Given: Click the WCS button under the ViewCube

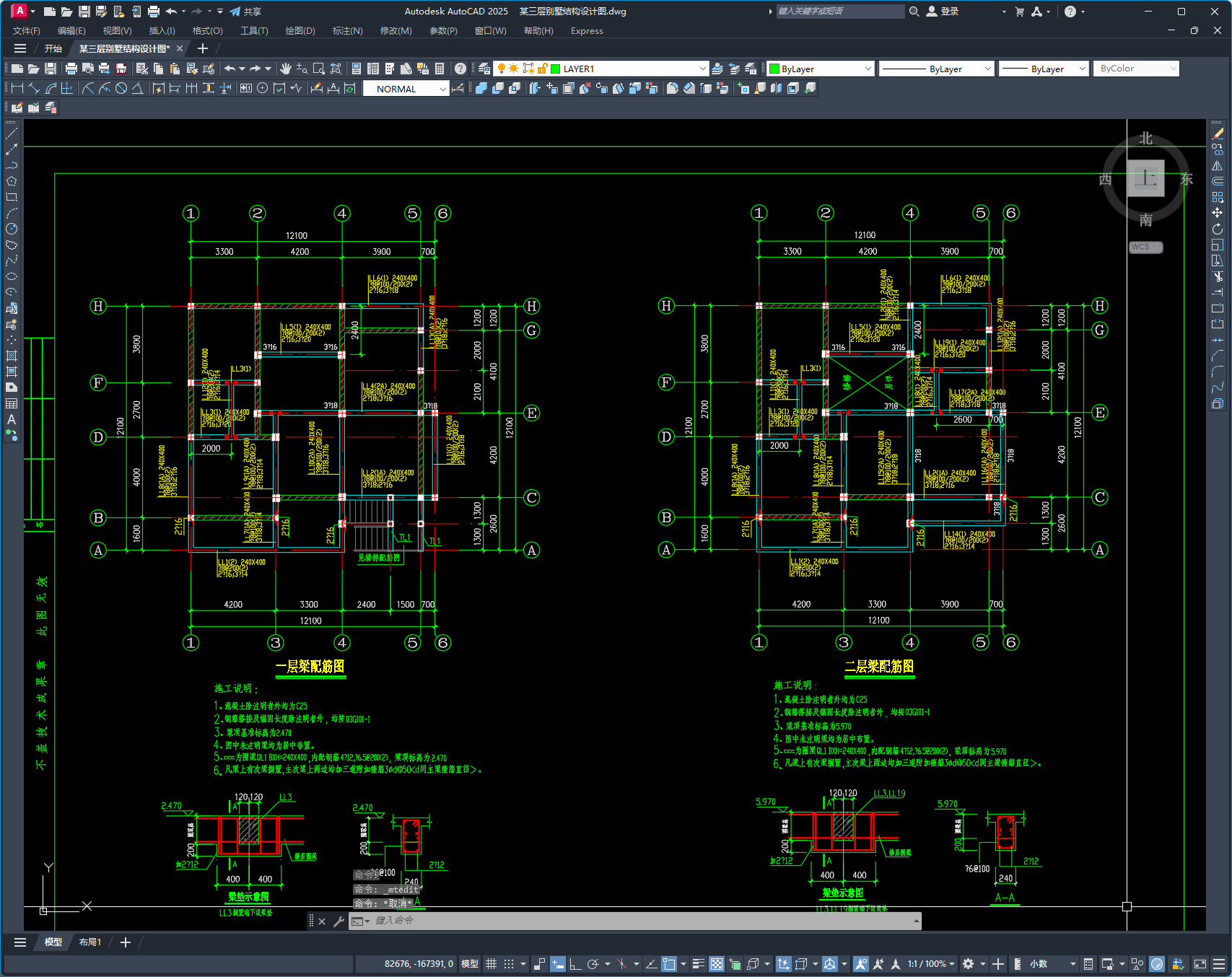Looking at the screenshot, I should tap(1145, 247).
